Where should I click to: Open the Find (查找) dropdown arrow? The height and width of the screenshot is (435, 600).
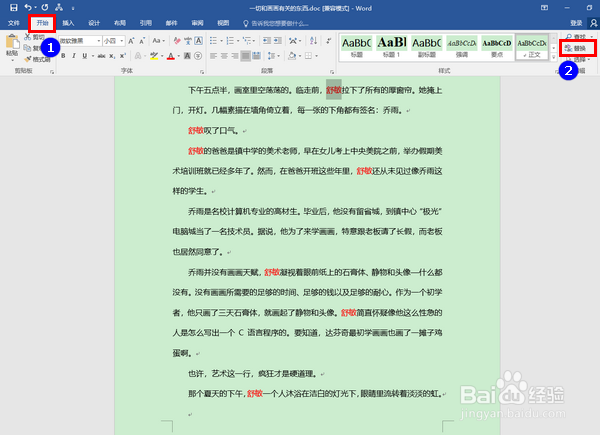click(592, 37)
